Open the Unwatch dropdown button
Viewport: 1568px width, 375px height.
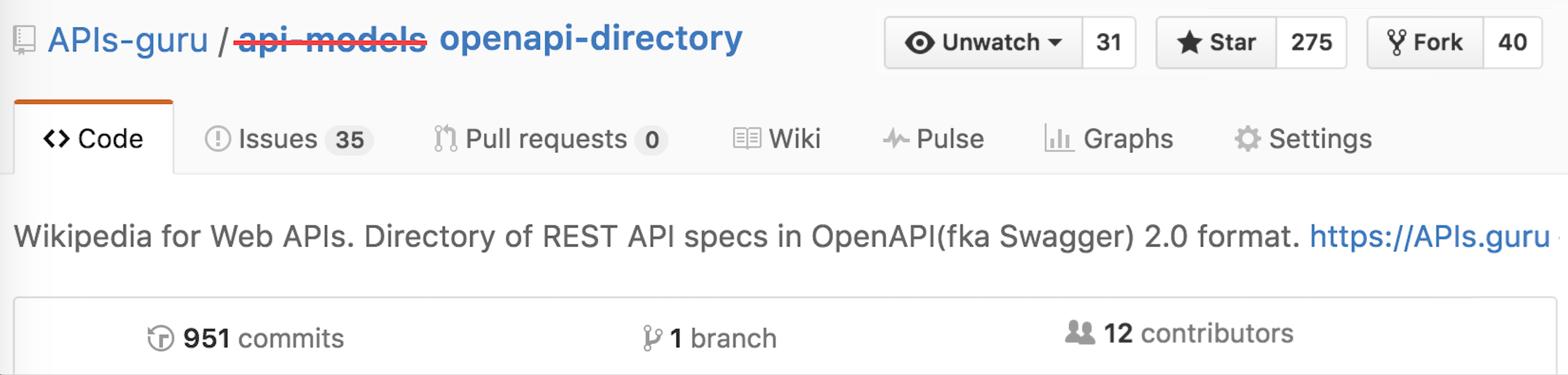(983, 43)
